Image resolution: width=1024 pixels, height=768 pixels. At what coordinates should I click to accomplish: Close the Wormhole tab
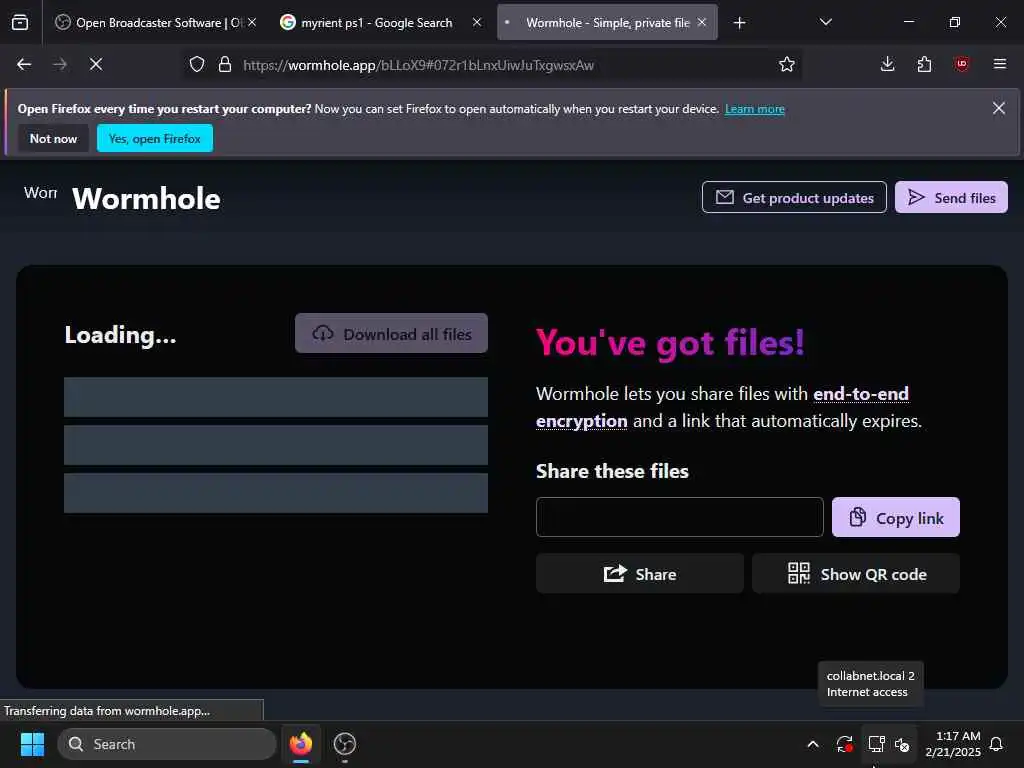[x=701, y=22]
